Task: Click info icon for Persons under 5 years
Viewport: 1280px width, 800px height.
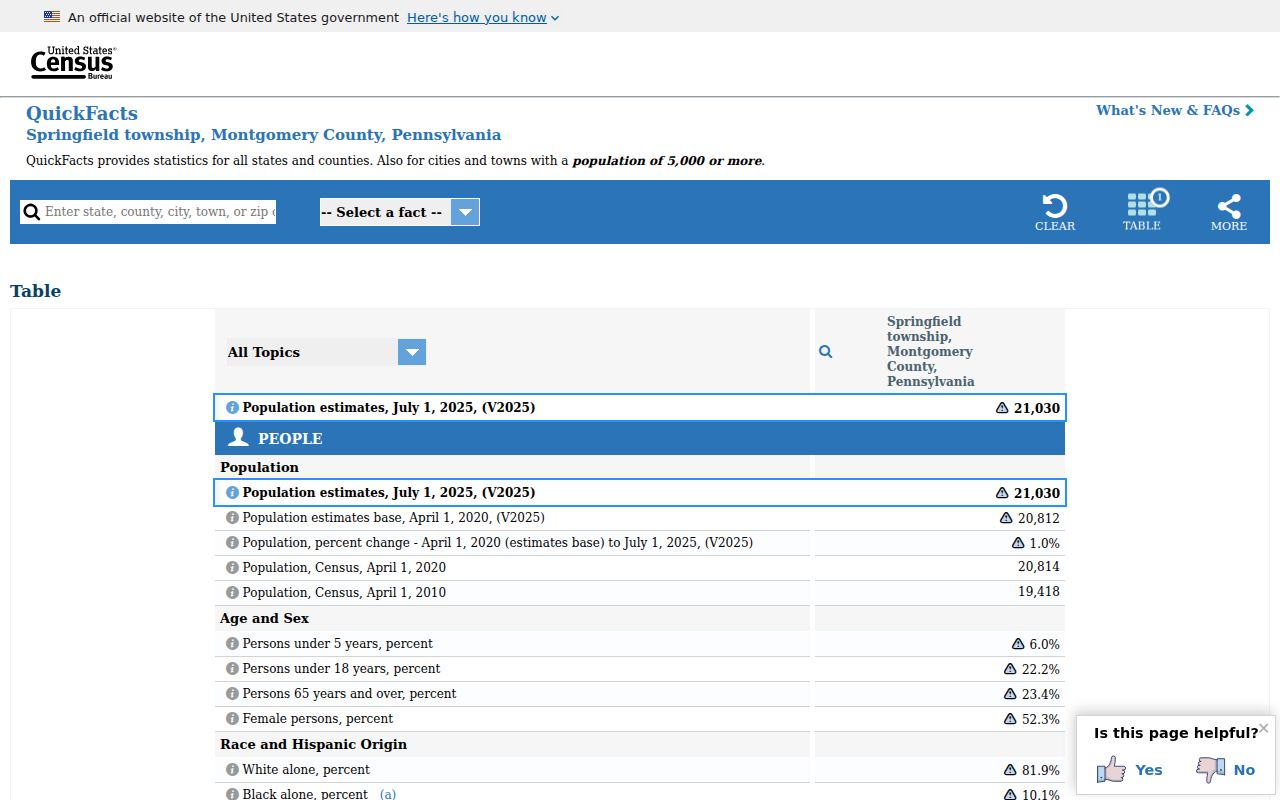Action: pyautogui.click(x=232, y=644)
